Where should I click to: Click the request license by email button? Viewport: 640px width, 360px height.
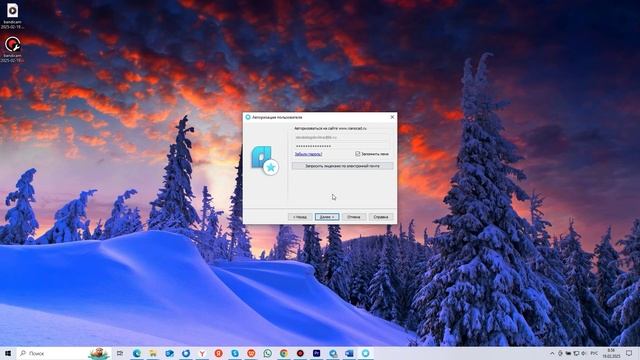[342, 166]
